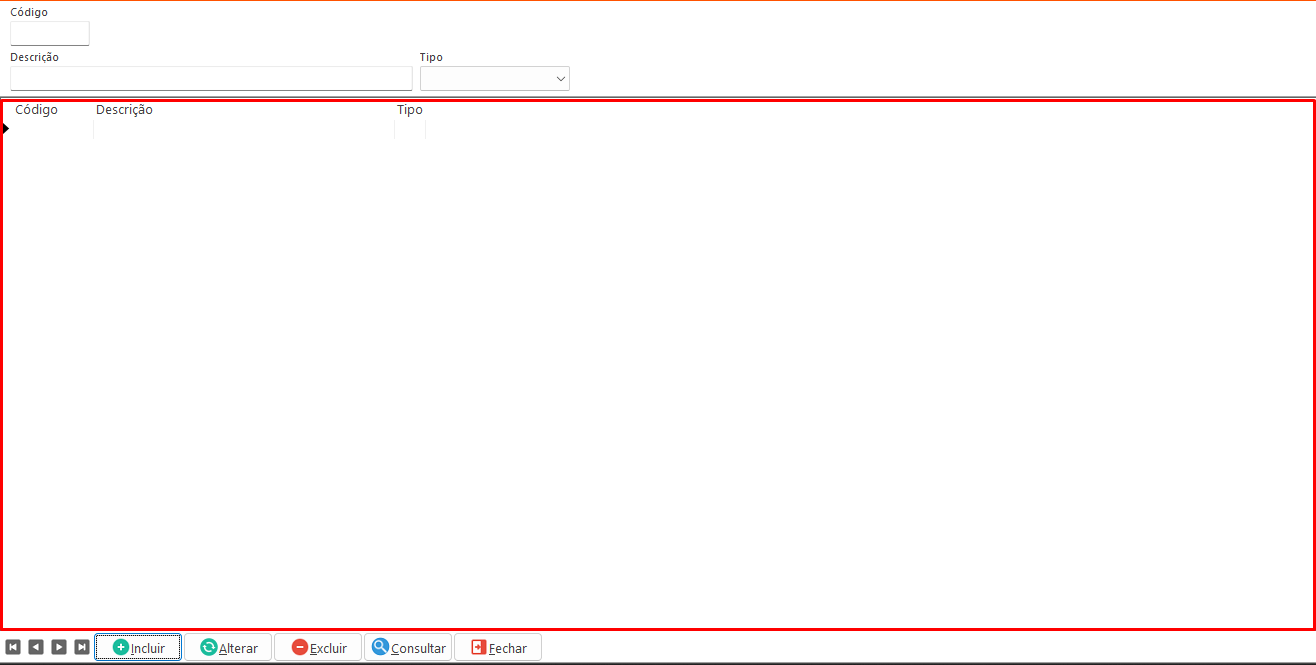
Task: Click the first row's Descrição cell
Action: click(244, 129)
